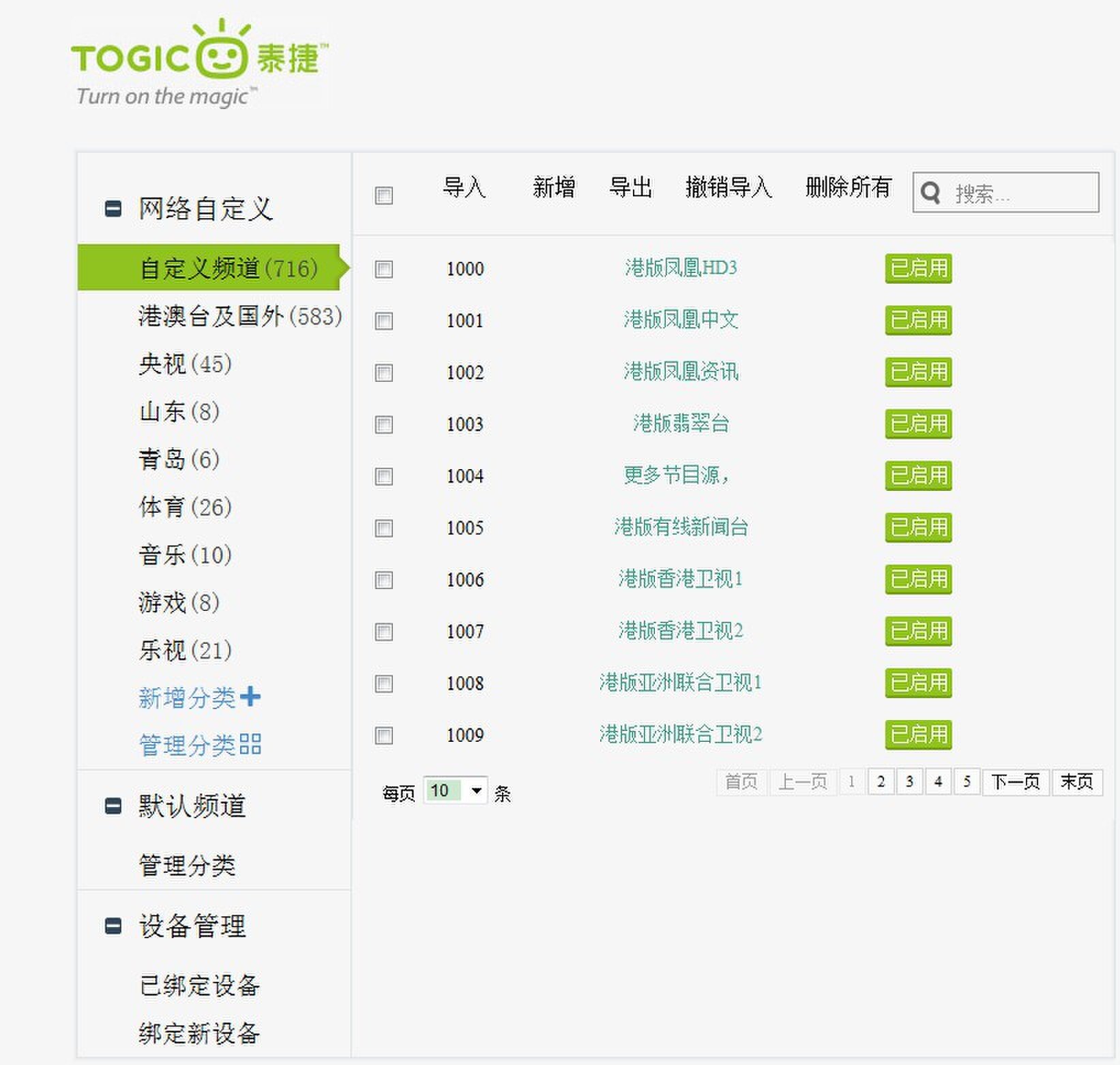Open channel link 更多节目源,
Viewport: 1120px width, 1065px height.
[x=676, y=475]
